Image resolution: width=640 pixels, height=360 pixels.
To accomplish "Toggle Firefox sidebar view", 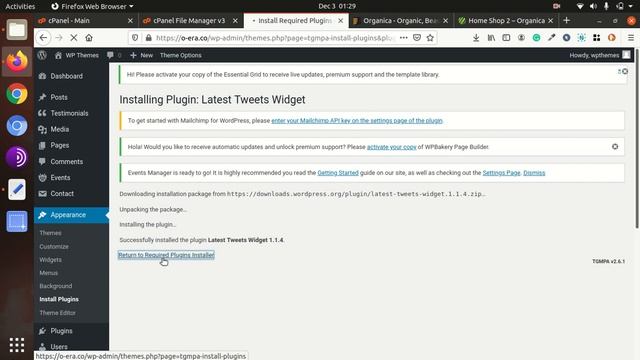I will point(506,38).
